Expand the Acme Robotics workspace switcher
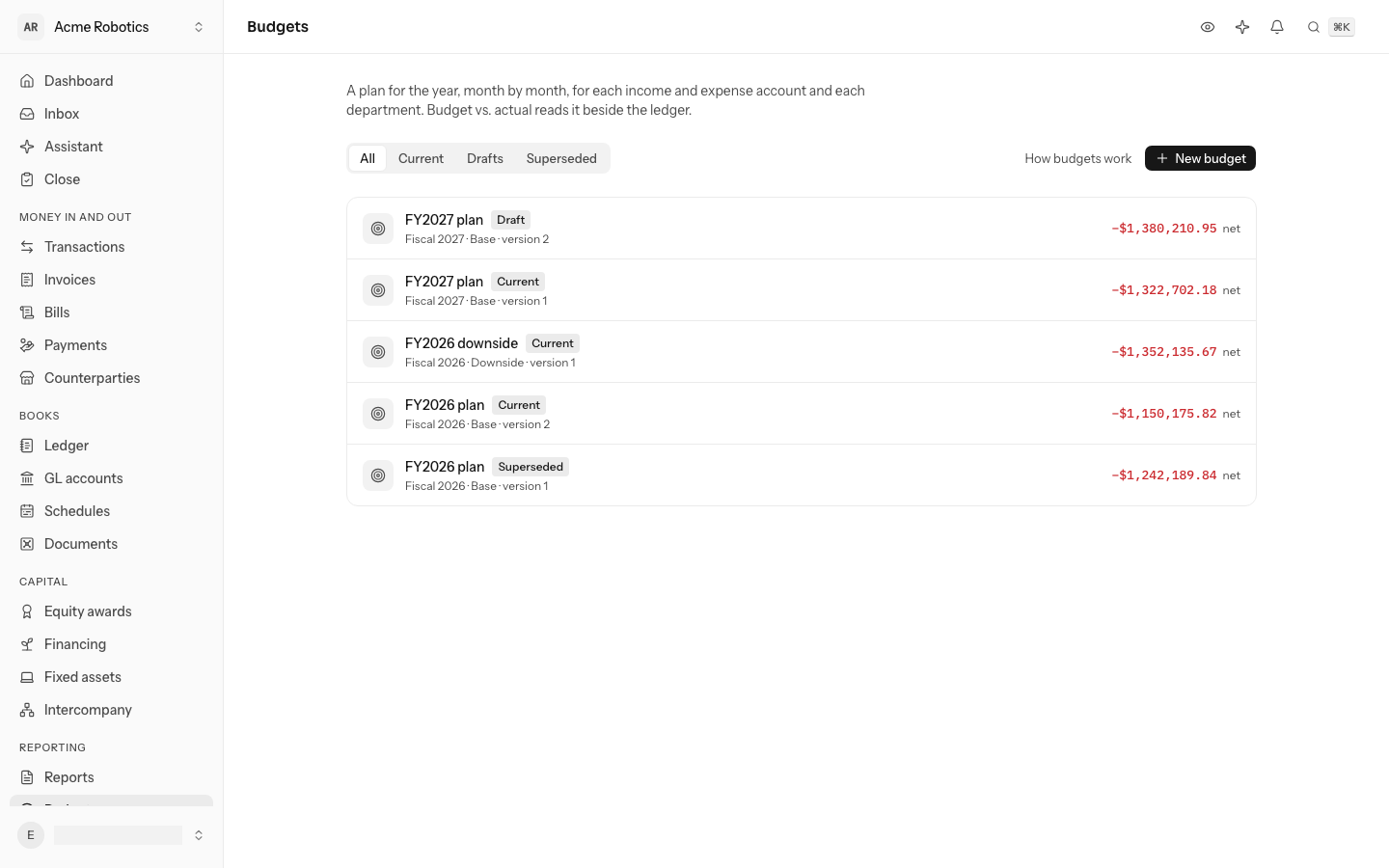The image size is (1389, 868). pyautogui.click(x=112, y=27)
